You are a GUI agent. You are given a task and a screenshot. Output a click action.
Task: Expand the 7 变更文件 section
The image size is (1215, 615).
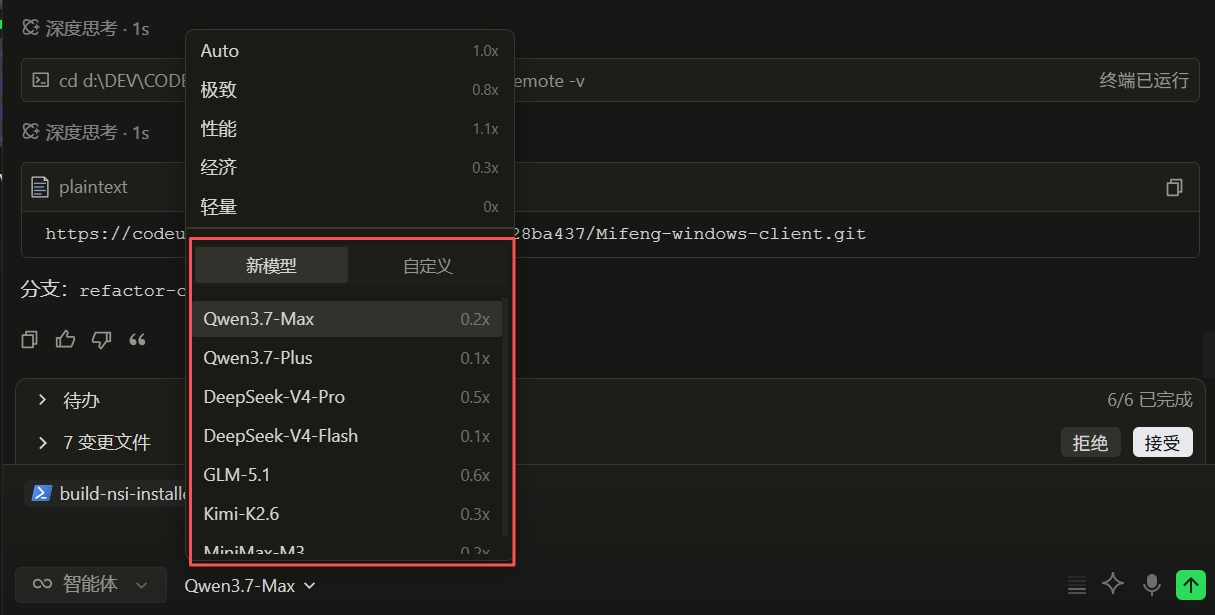pyautogui.click(x=42, y=442)
